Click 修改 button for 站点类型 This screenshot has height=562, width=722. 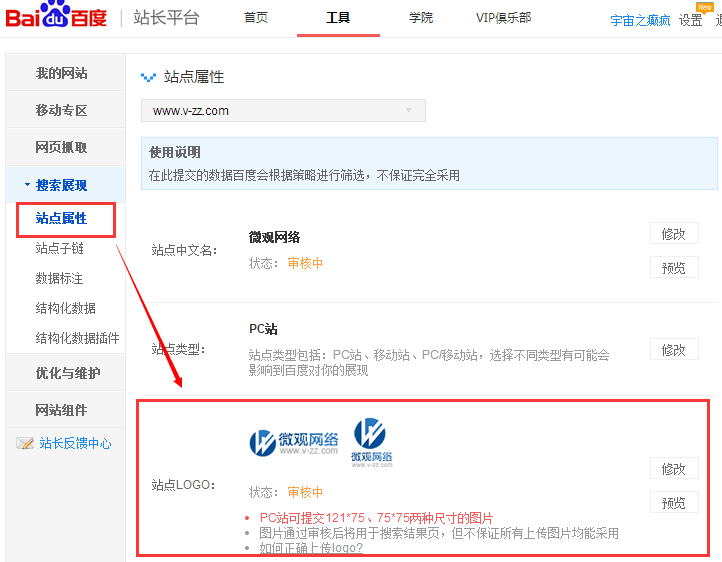tap(674, 349)
